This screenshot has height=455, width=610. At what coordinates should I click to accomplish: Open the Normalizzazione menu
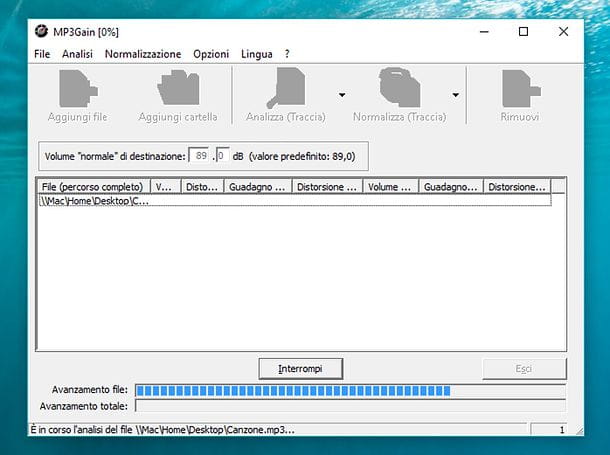point(143,54)
